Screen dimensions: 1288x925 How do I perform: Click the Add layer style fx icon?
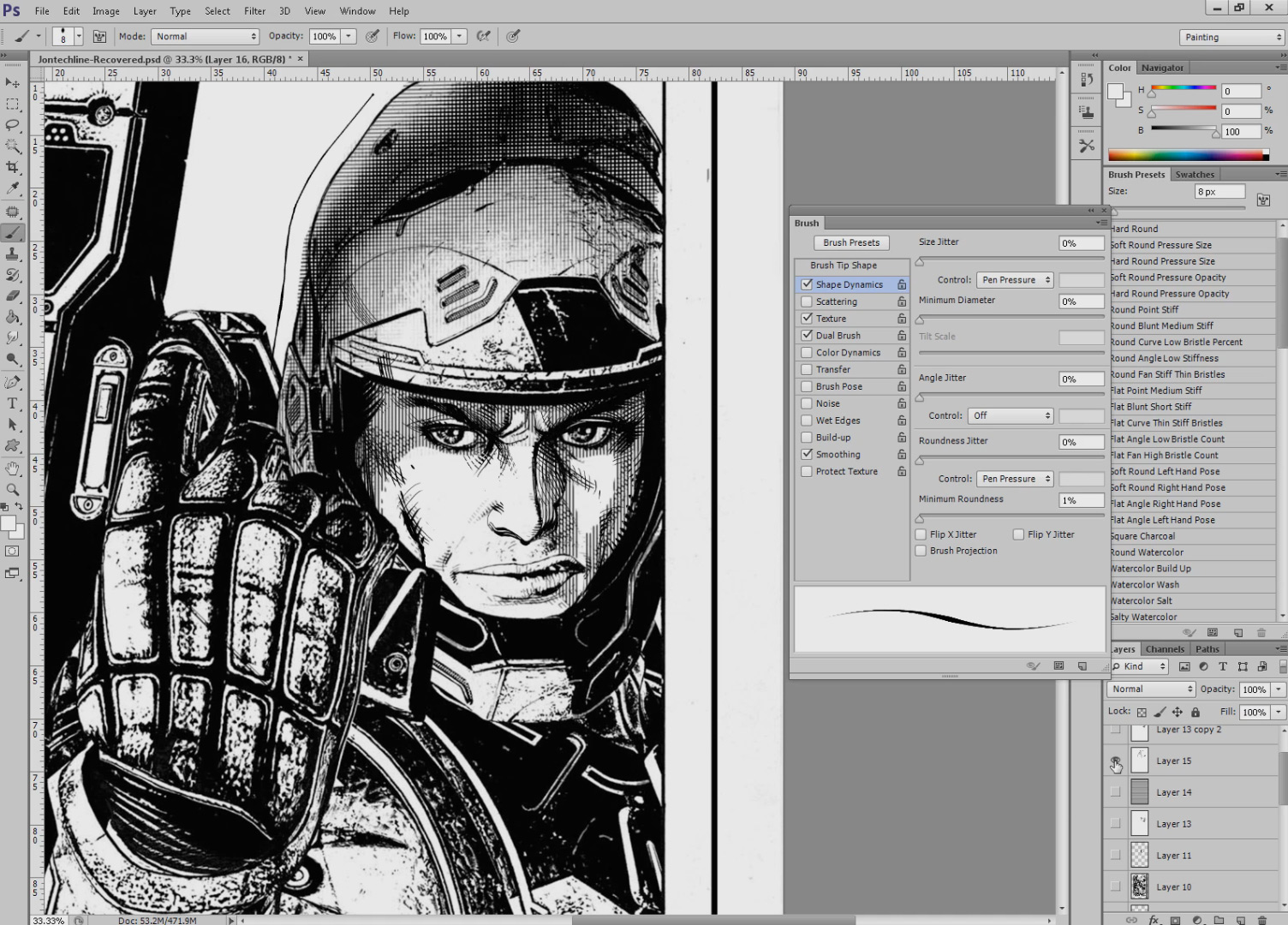coord(1154,920)
